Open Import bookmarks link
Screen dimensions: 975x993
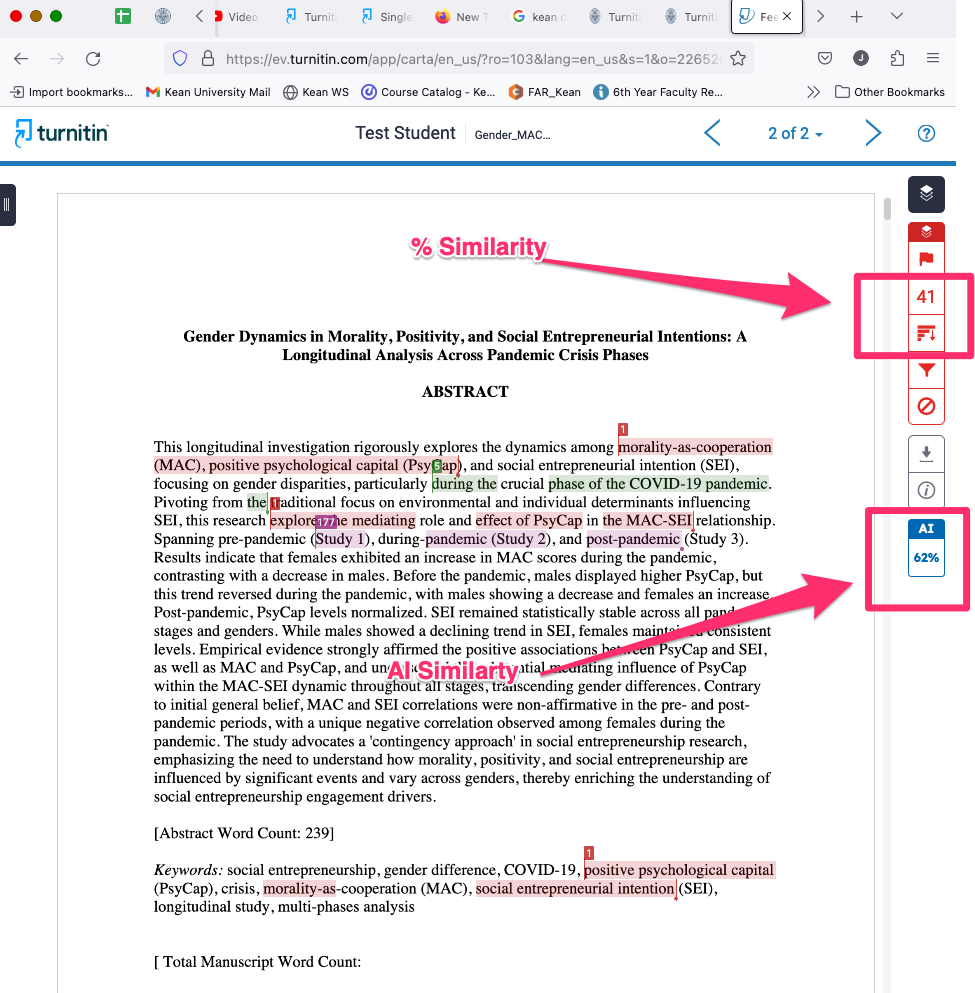(72, 92)
